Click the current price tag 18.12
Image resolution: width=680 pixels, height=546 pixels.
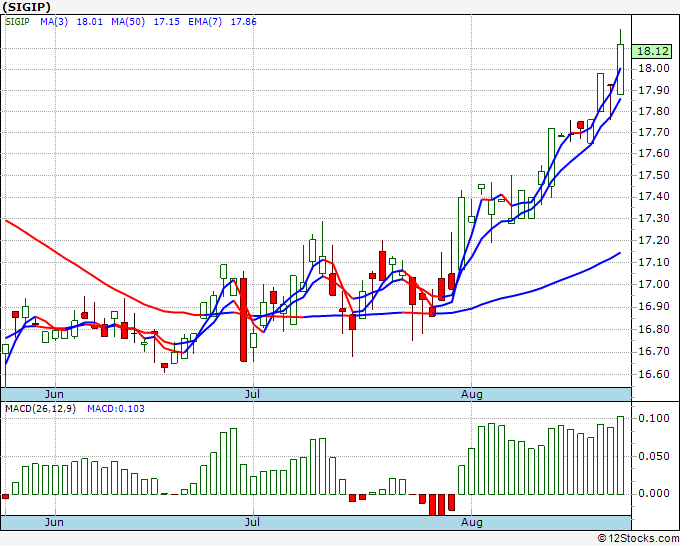click(x=652, y=51)
